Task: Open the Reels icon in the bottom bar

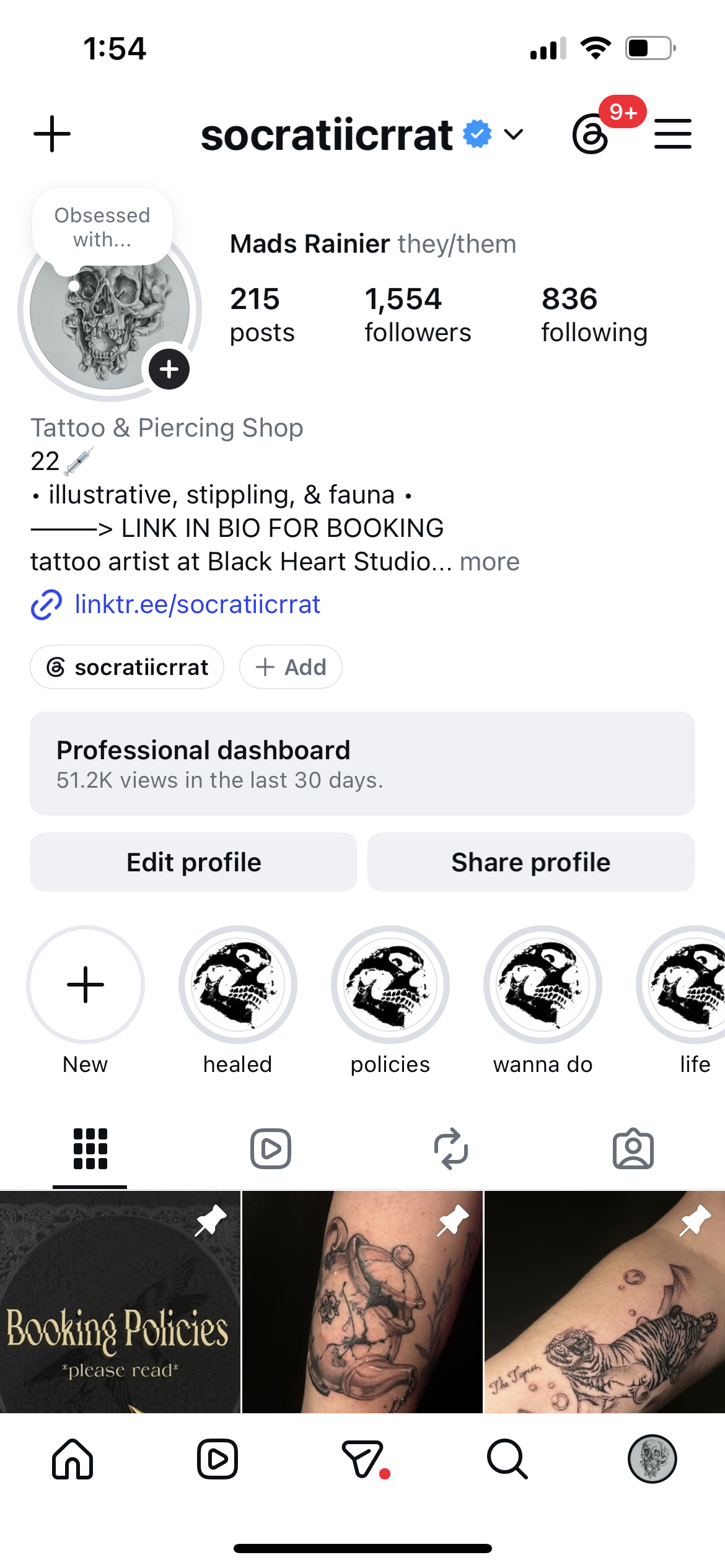Action: (x=217, y=1458)
